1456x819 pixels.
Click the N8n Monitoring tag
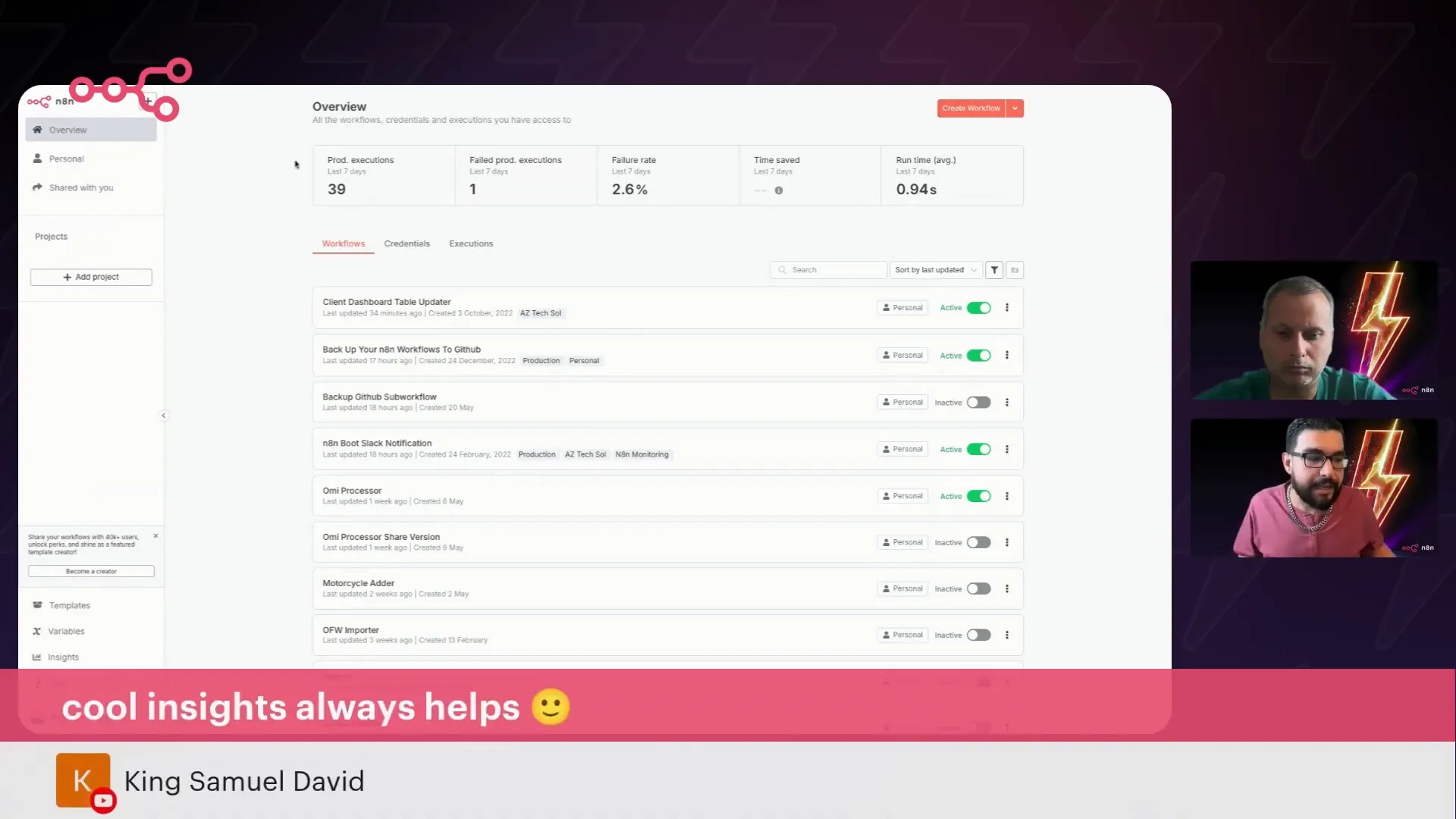[642, 455]
